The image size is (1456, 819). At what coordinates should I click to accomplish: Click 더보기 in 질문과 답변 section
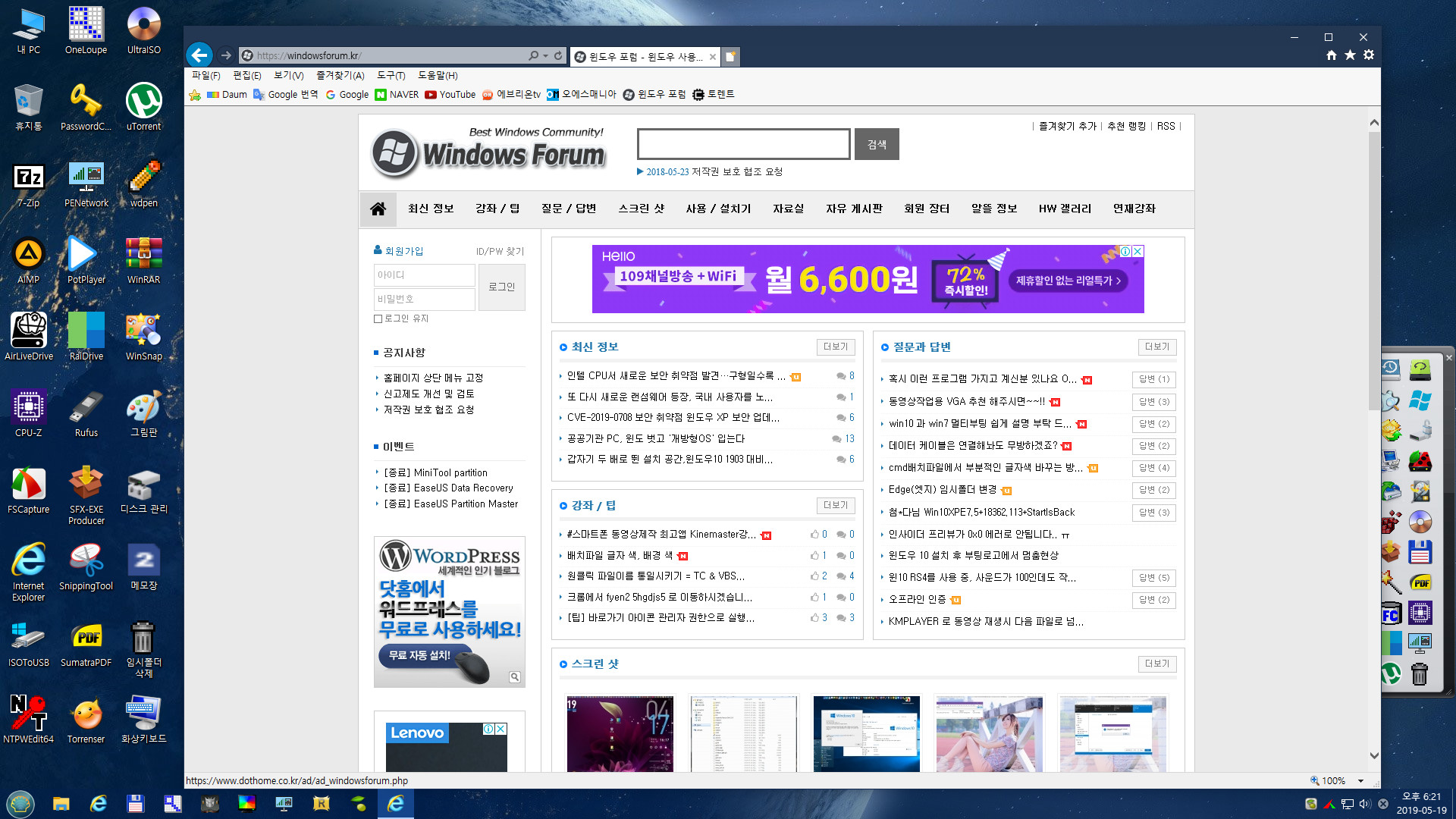coord(1157,347)
